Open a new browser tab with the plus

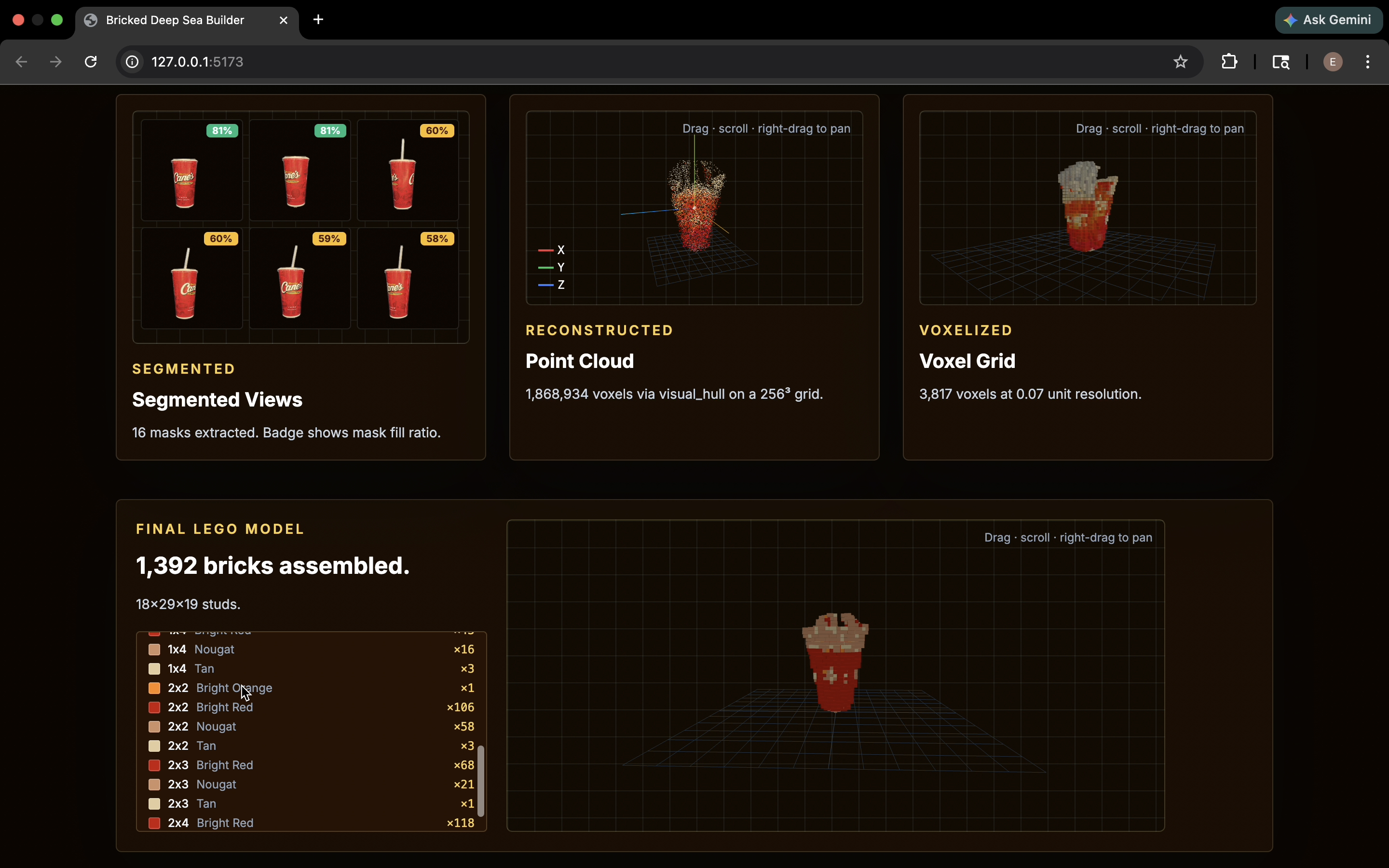click(x=318, y=20)
